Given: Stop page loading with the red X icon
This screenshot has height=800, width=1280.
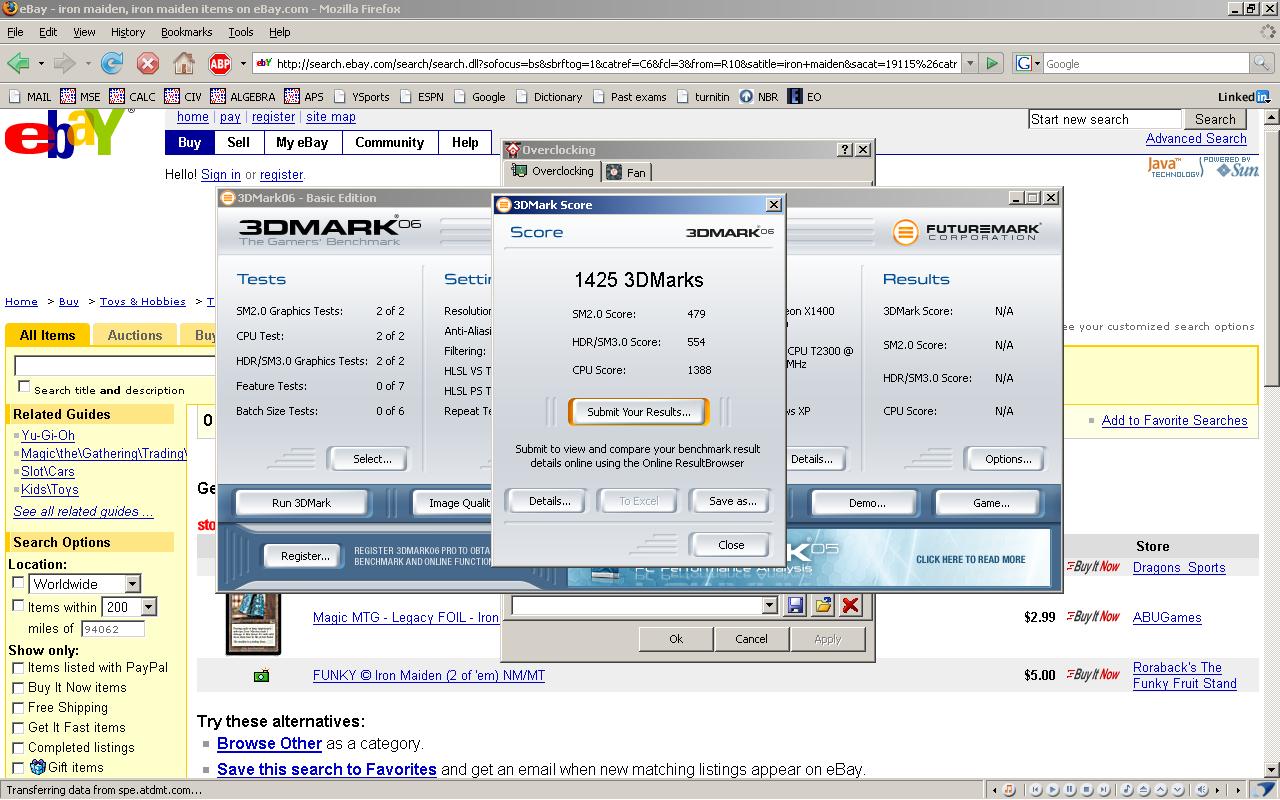Looking at the screenshot, I should (147, 63).
